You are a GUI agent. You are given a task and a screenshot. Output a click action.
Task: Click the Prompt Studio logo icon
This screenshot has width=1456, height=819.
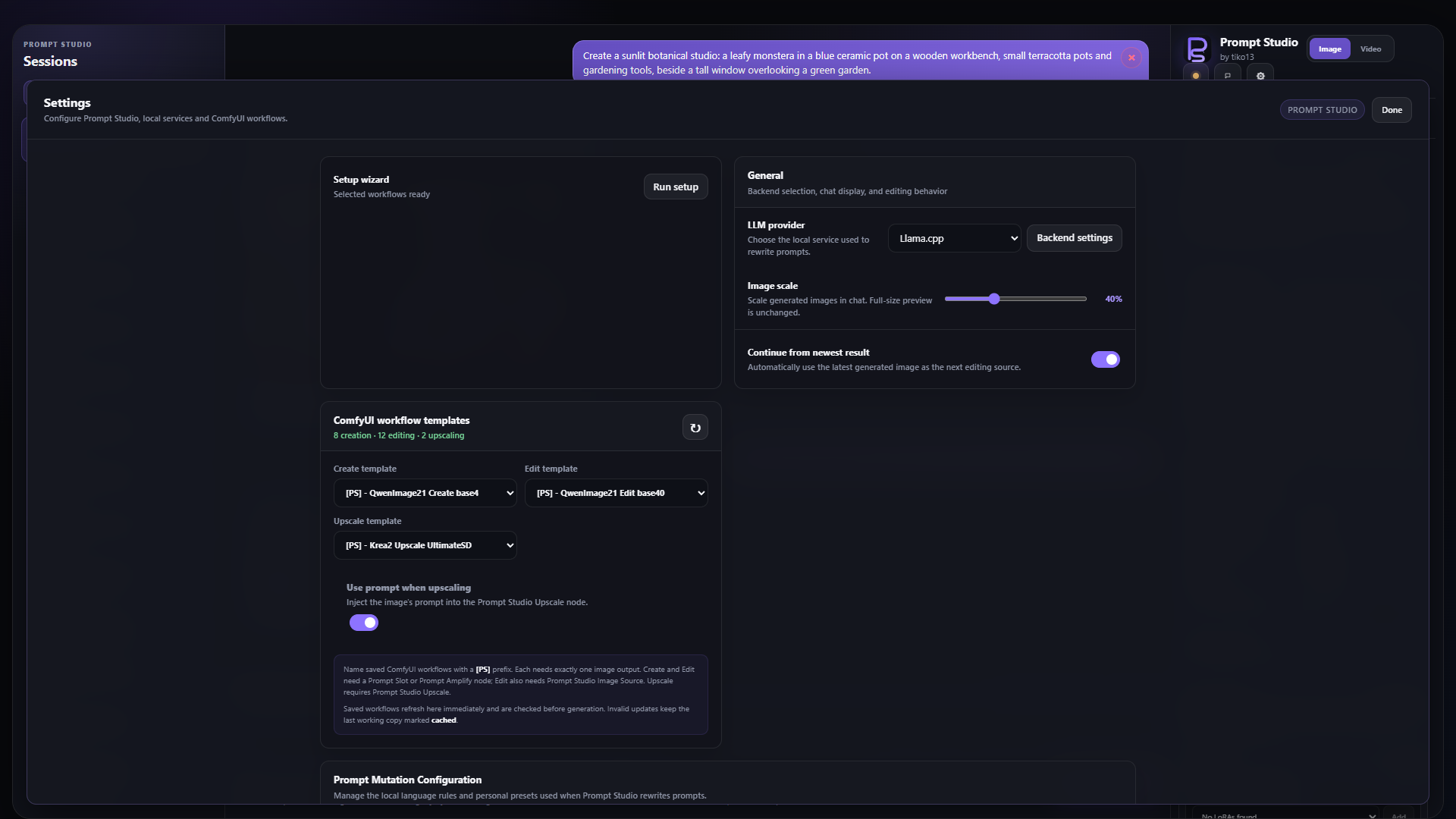point(1197,49)
